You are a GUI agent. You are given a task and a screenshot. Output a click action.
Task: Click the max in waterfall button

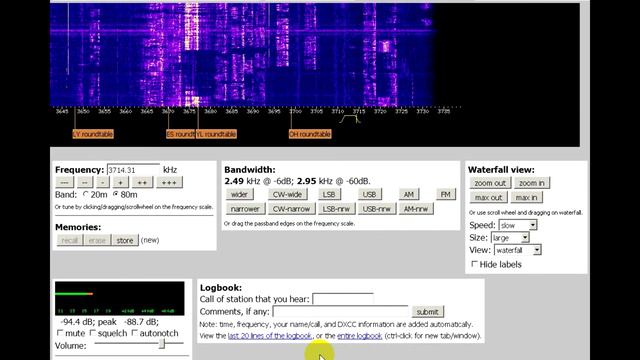pyautogui.click(x=527, y=198)
